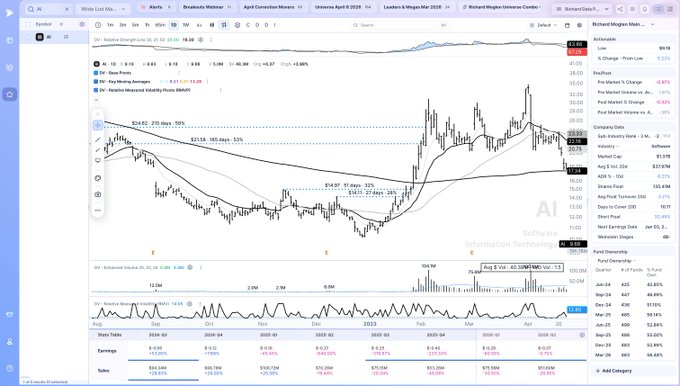The width and height of the screenshot is (680, 386).
Task: Open the chart toolbar settings gear at right
Action: pos(579,25)
